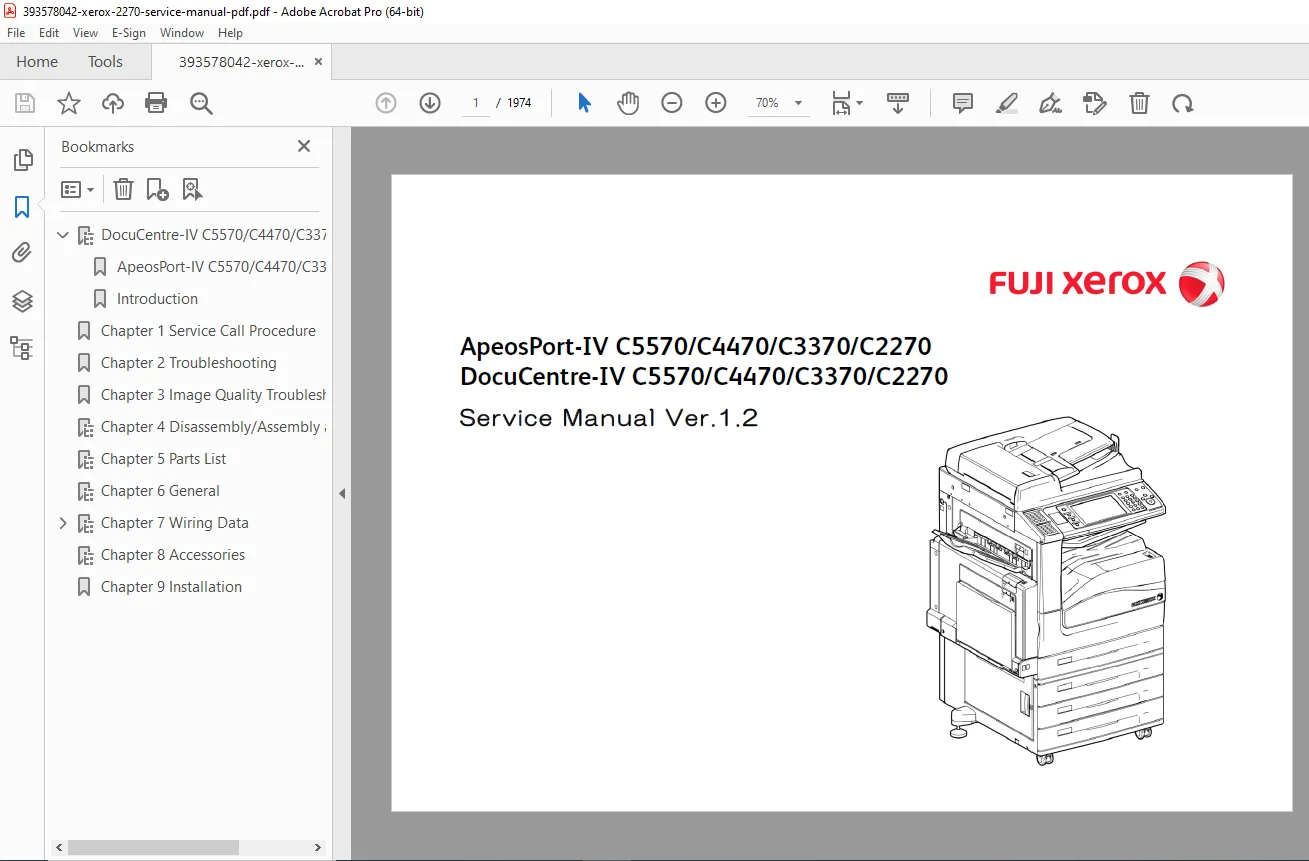This screenshot has height=861, width=1309.
Task: Go to the next page arrow
Action: click(x=430, y=103)
